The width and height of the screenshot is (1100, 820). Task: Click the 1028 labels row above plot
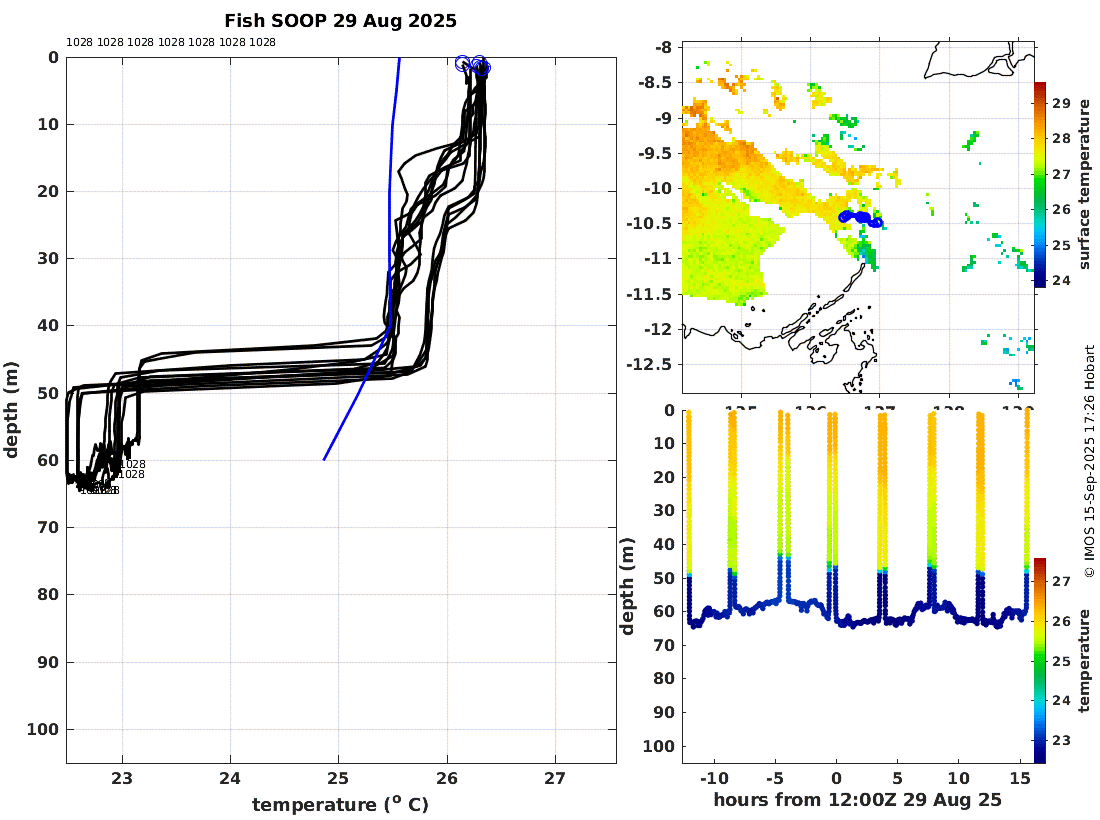pos(170,42)
